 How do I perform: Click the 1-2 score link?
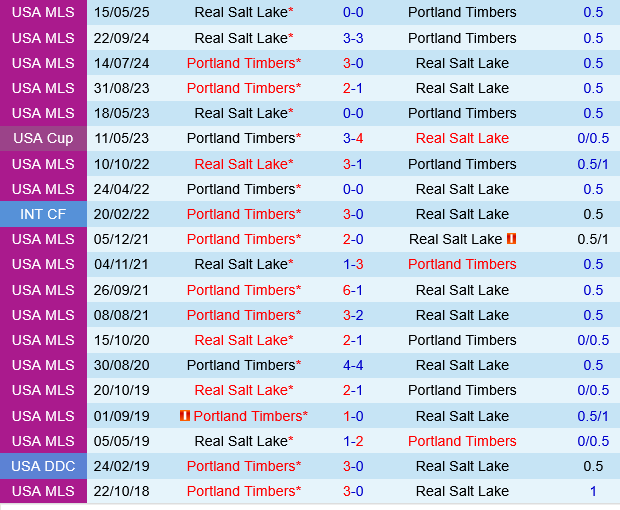point(353,441)
